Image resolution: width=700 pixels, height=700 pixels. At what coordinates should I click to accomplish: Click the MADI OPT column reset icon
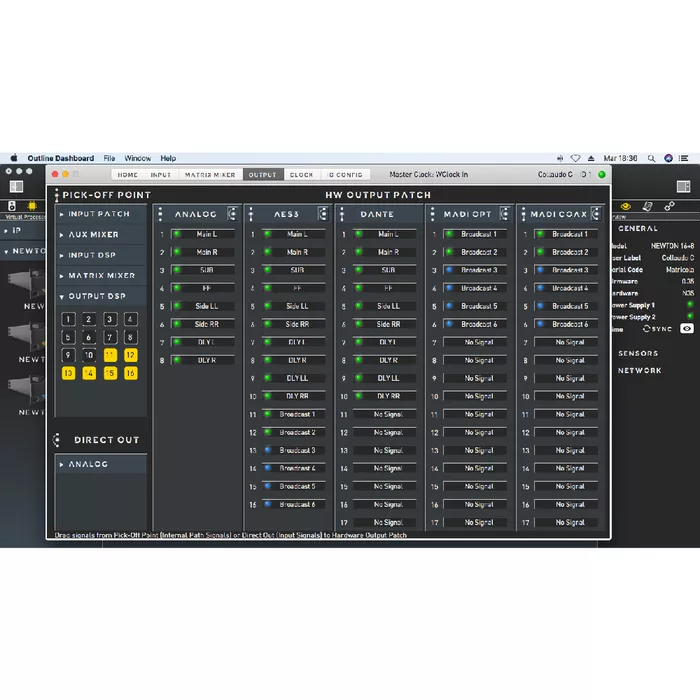504,214
